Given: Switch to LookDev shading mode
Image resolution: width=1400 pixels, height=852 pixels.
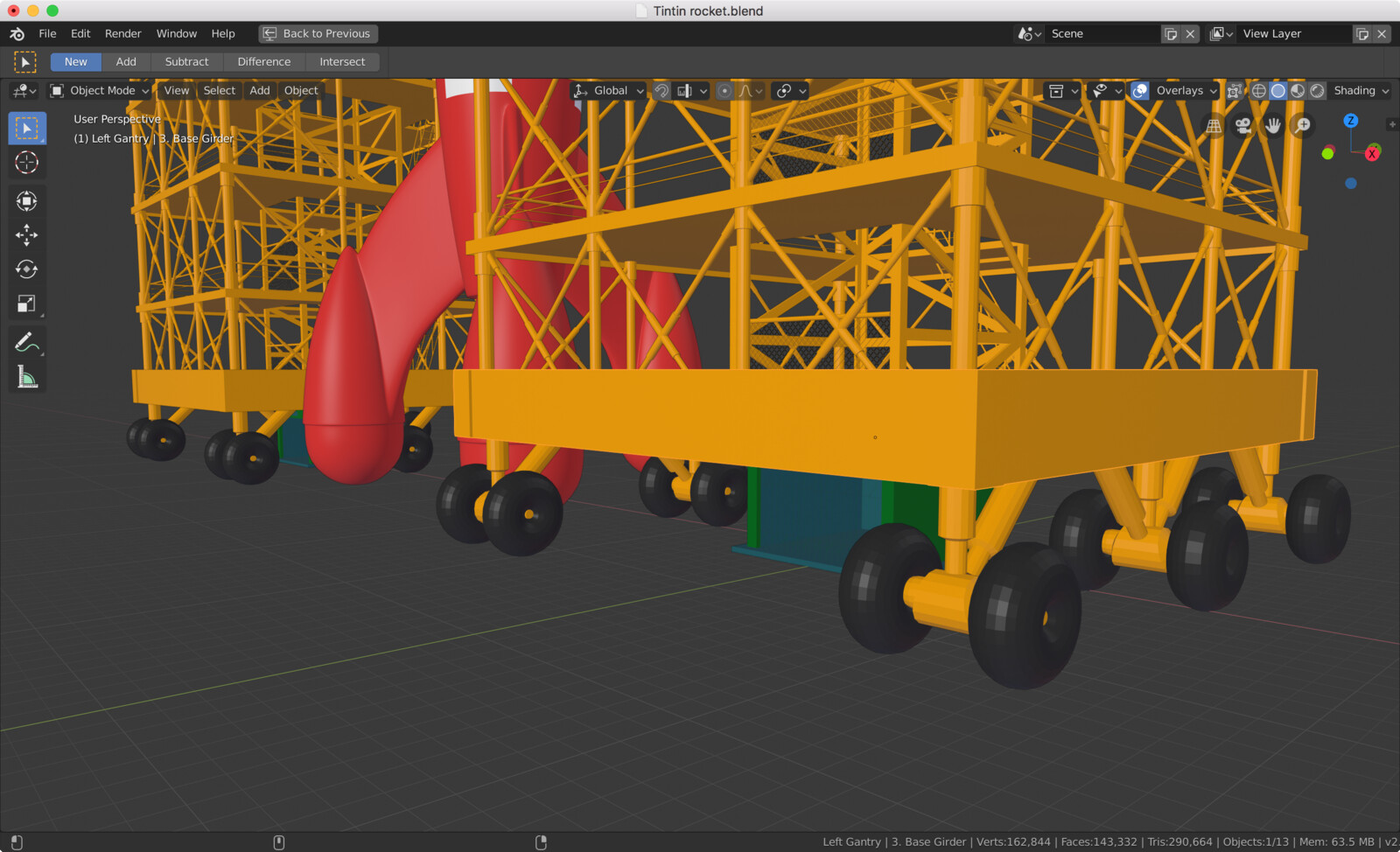Looking at the screenshot, I should [x=1298, y=90].
